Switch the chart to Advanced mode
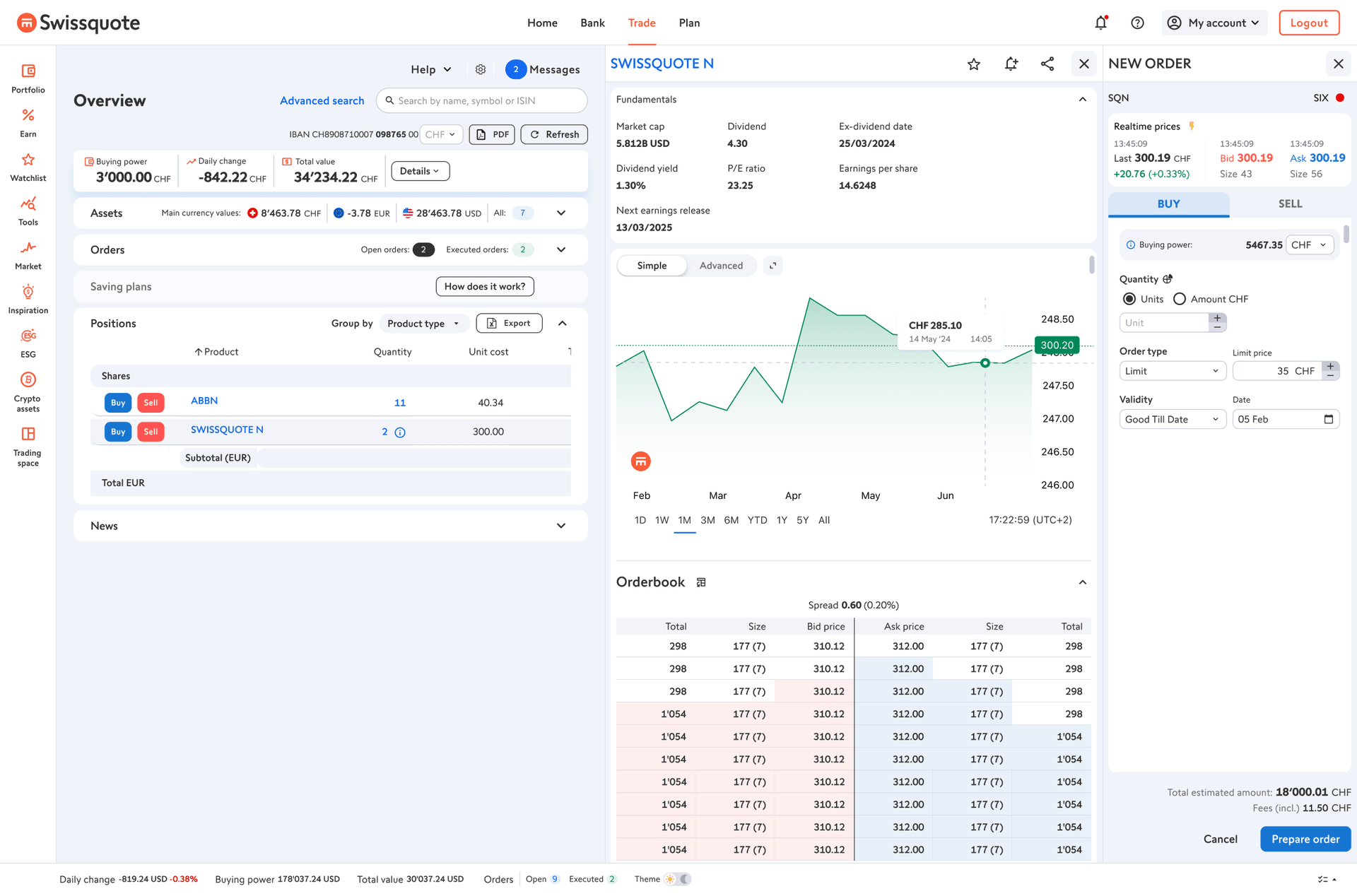The width and height of the screenshot is (1357, 896). coord(722,265)
